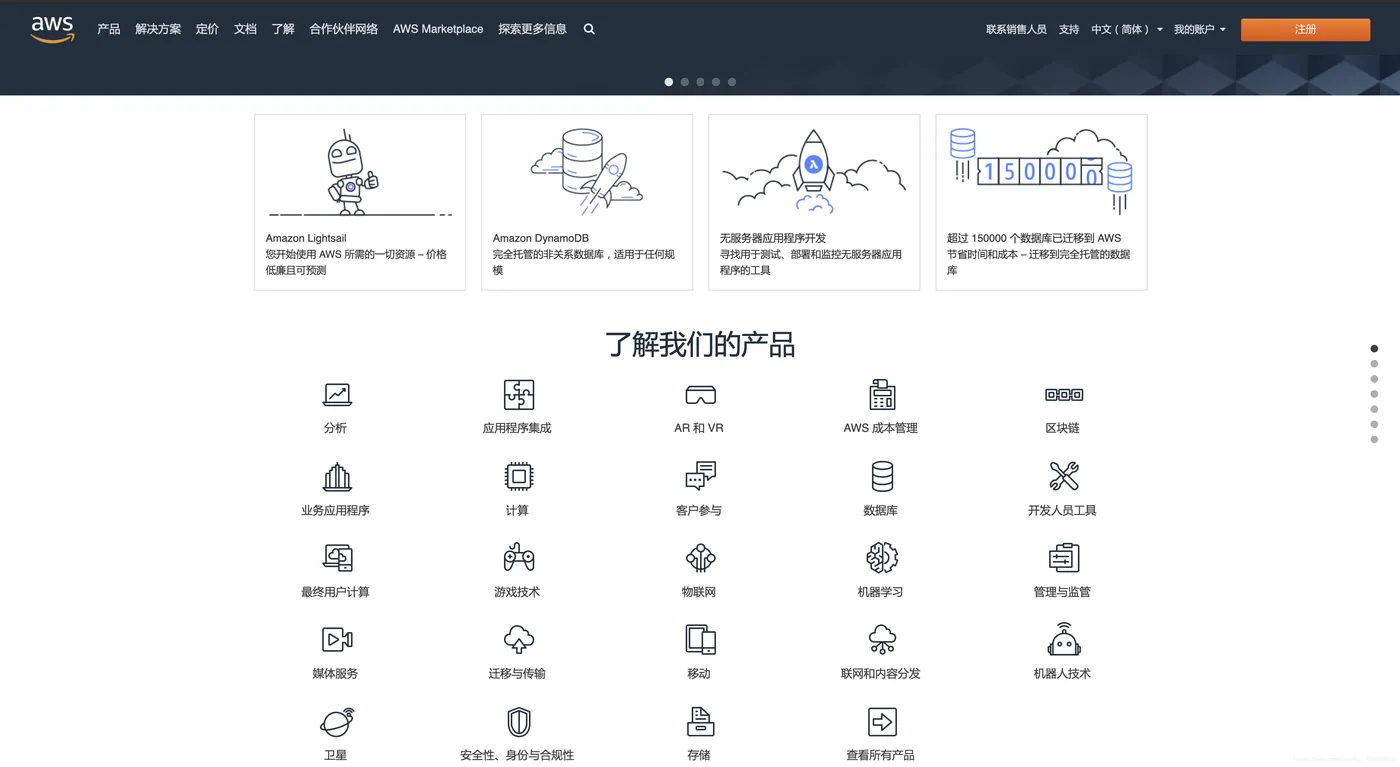The image size is (1400, 767).
Task: Click the 计算 chip icon
Action: [518, 476]
